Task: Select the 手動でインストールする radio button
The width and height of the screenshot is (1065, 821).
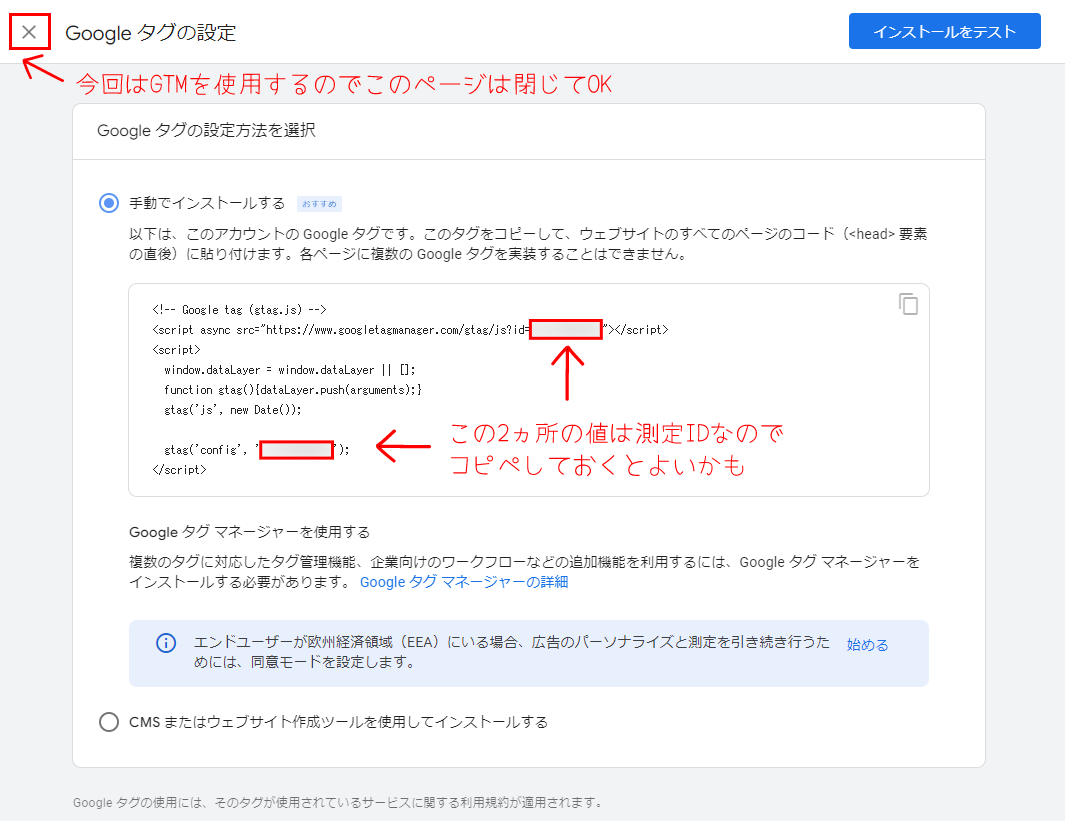Action: tap(109, 204)
